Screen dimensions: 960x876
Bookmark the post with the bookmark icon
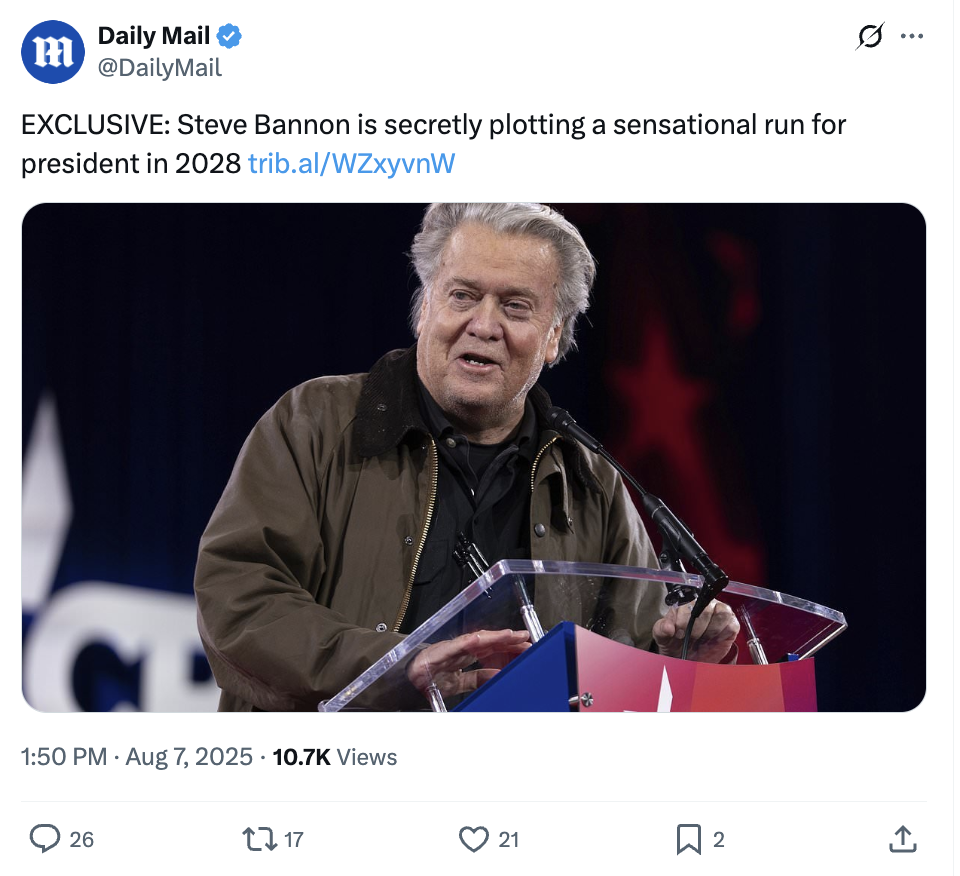point(688,839)
